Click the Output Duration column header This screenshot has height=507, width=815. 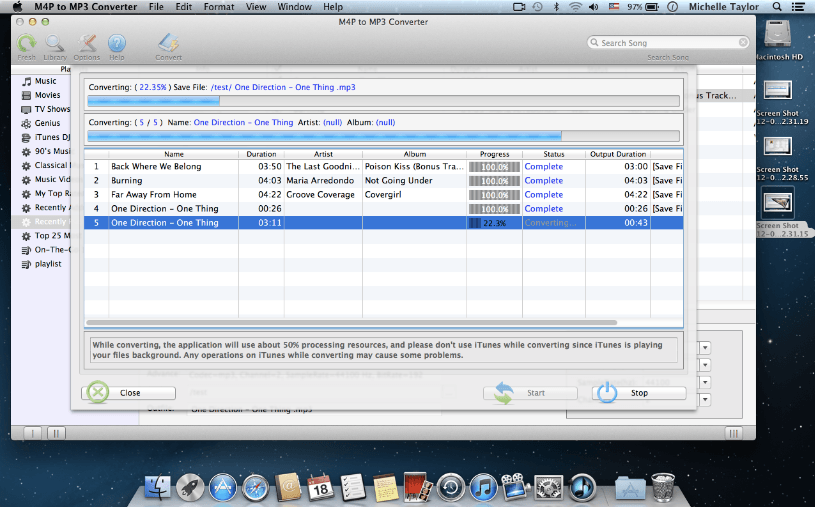pyautogui.click(x=617, y=154)
